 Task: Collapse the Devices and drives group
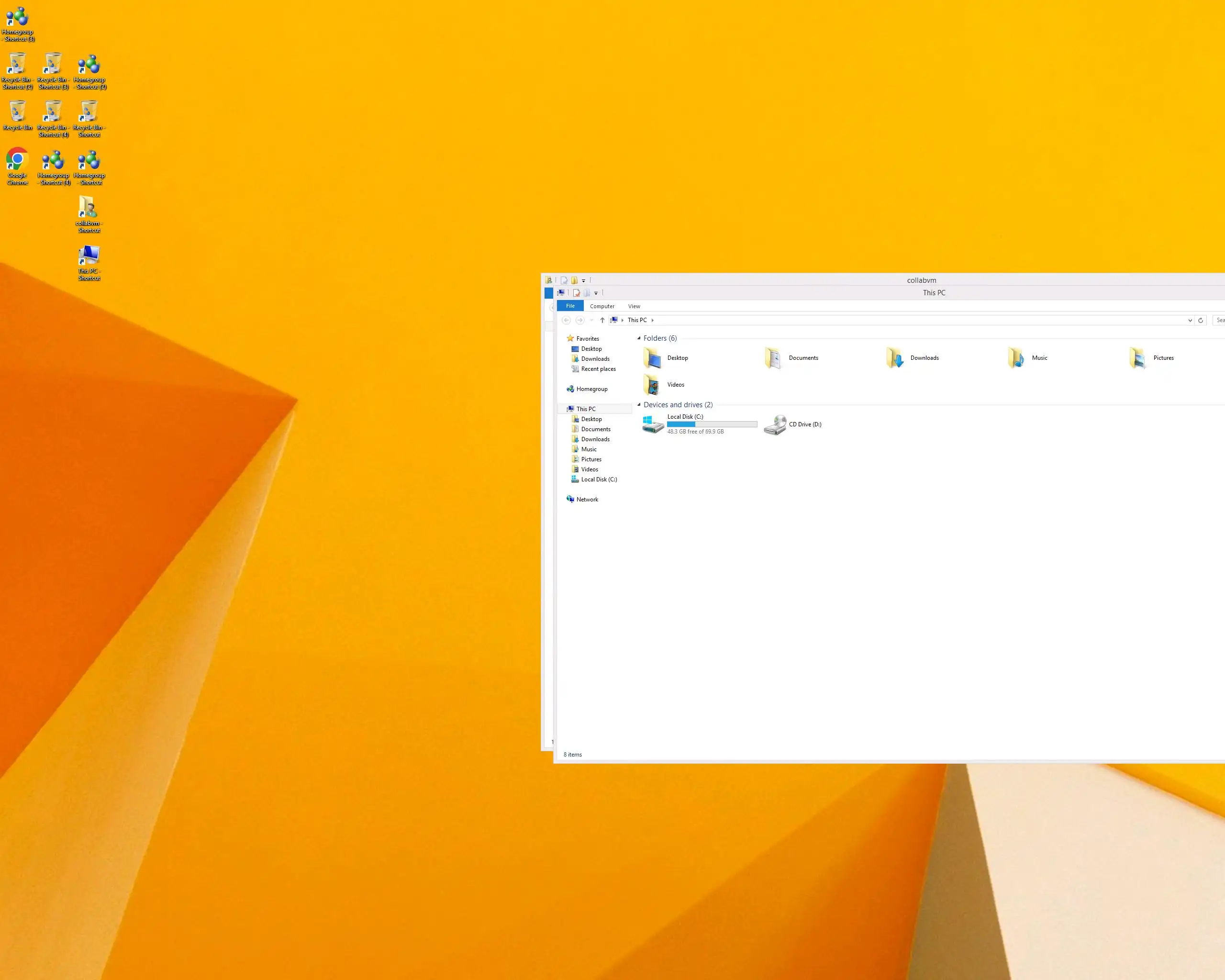[639, 404]
